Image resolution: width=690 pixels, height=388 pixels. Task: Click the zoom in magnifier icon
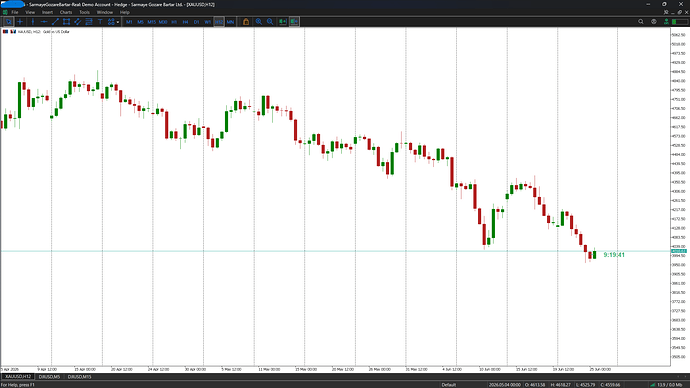pos(259,22)
